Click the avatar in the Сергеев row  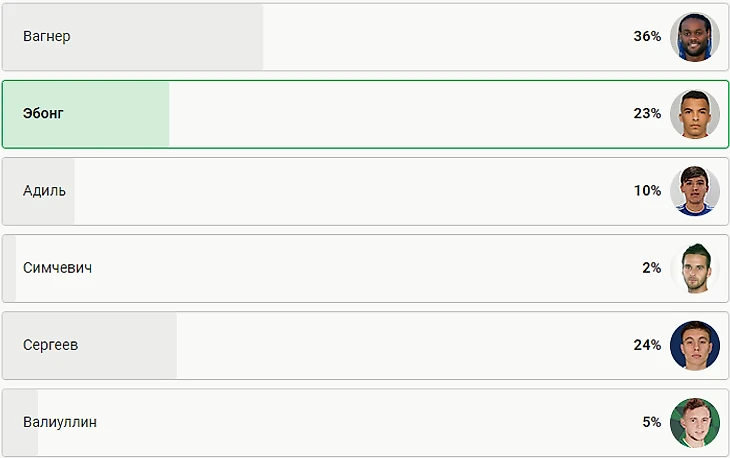click(695, 345)
